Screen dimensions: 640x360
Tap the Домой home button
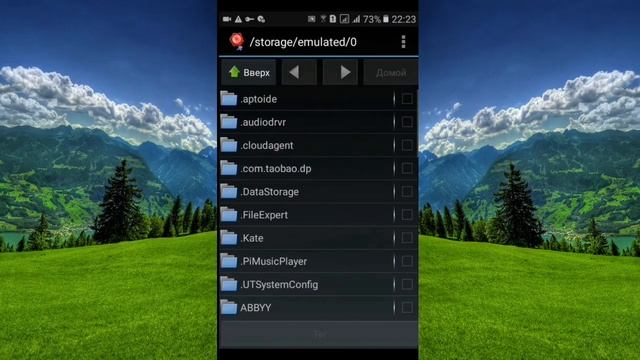click(x=391, y=73)
